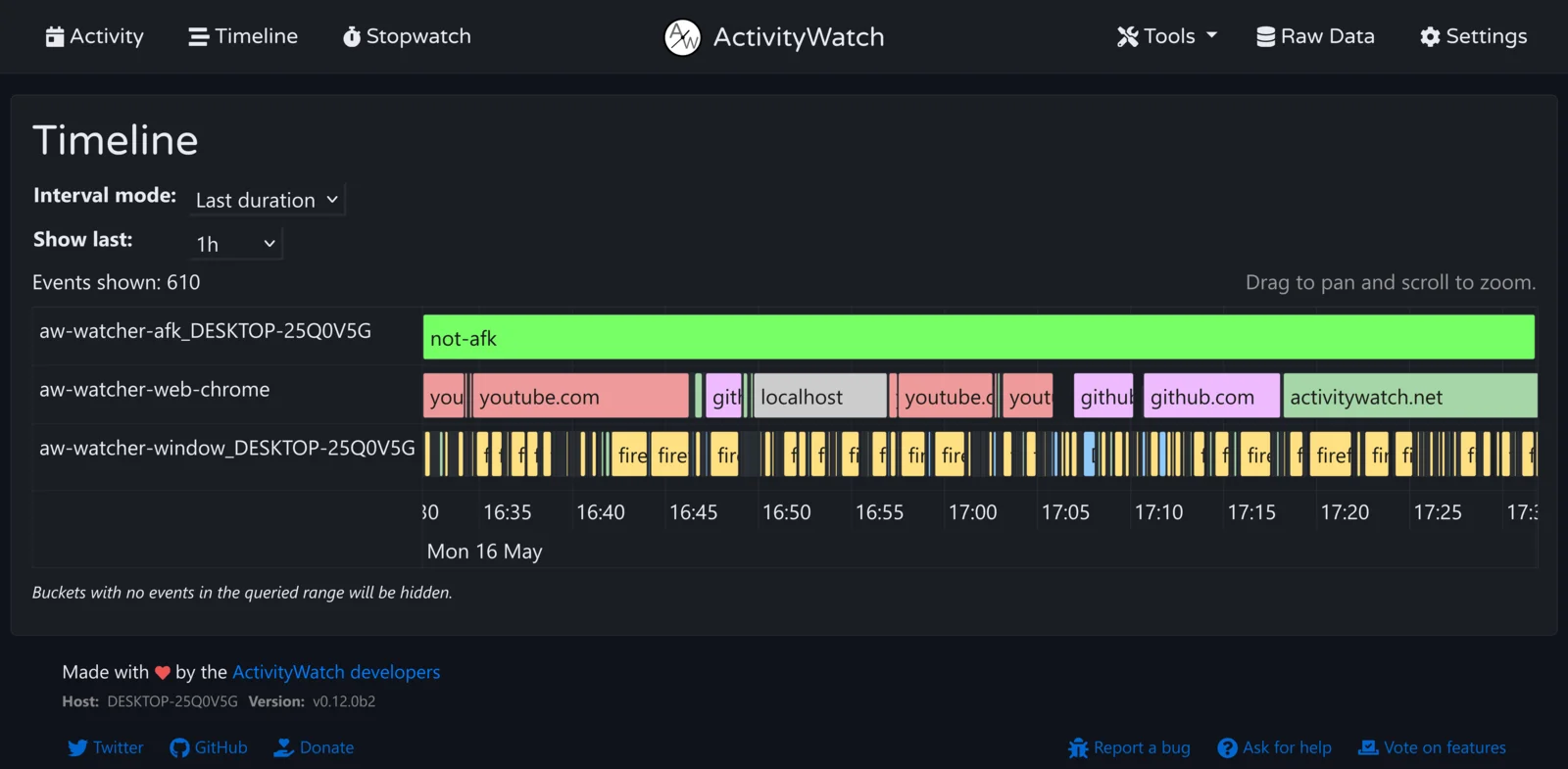Click the Events shown: 610 text

coord(117,283)
